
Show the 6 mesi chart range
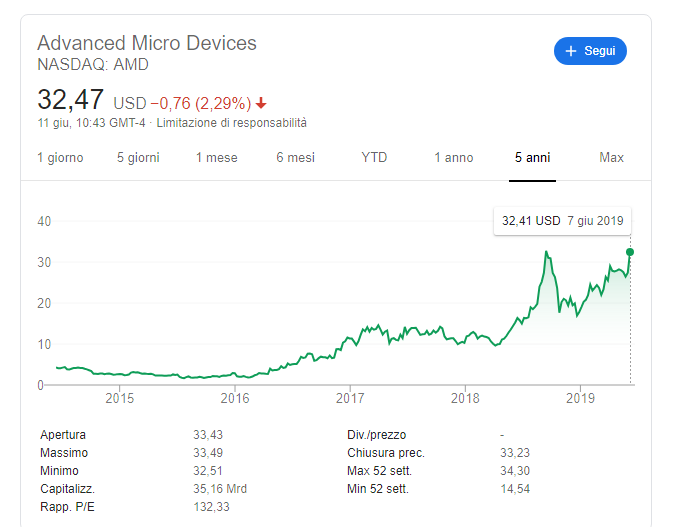(x=295, y=157)
